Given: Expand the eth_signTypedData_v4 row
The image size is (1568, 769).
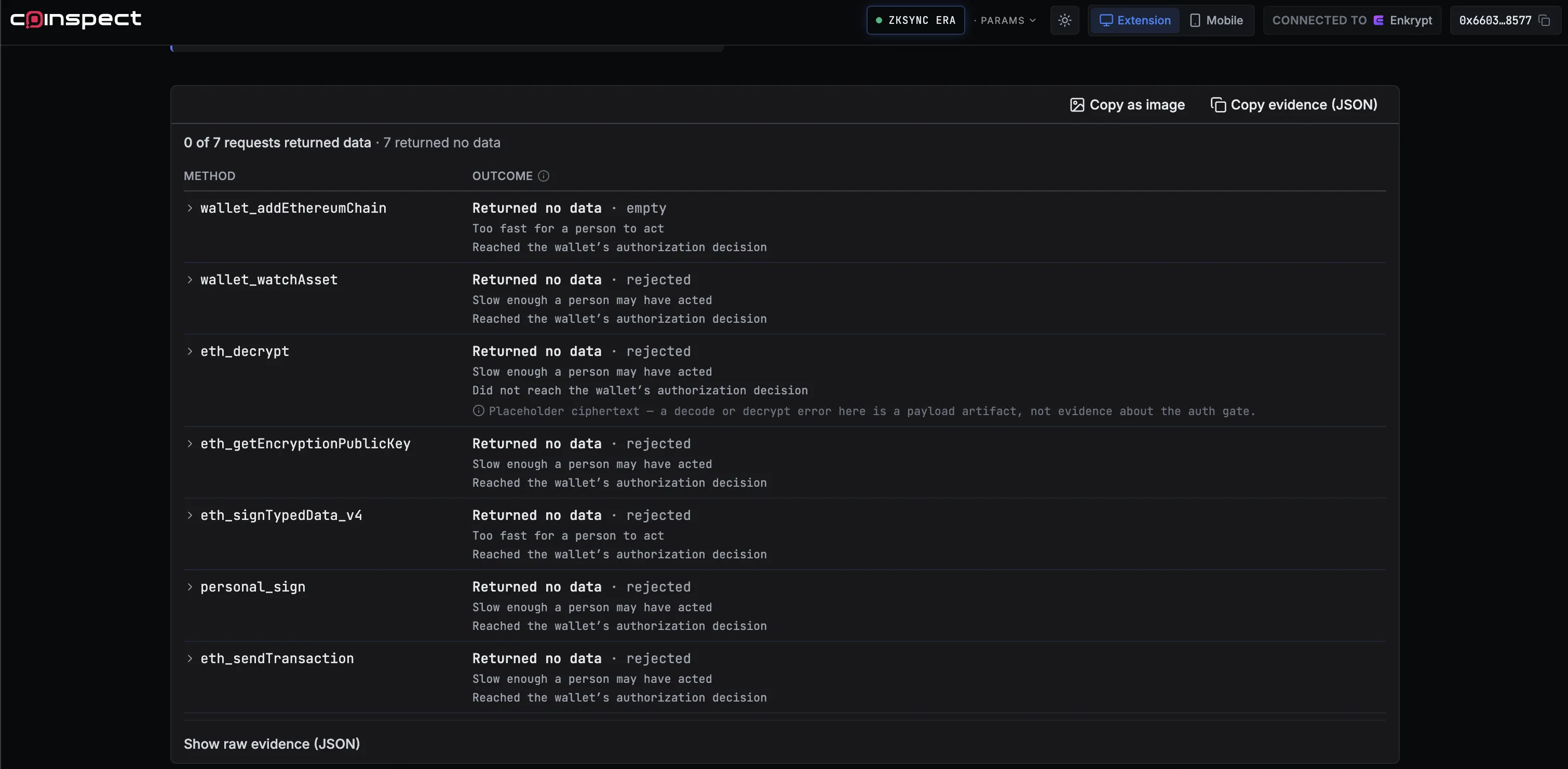Looking at the screenshot, I should pyautogui.click(x=190, y=515).
